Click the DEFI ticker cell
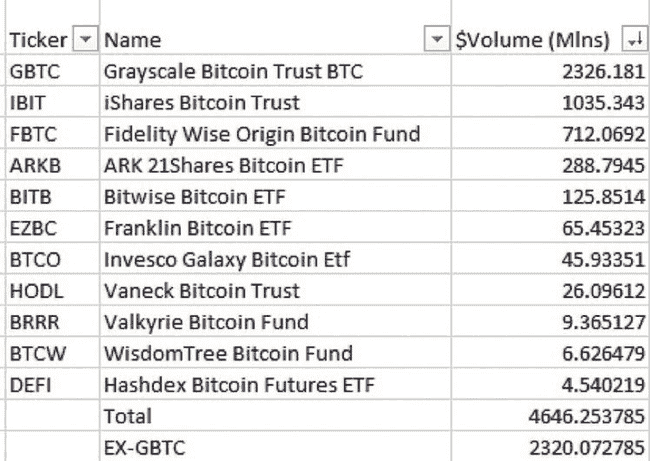 click(x=30, y=385)
